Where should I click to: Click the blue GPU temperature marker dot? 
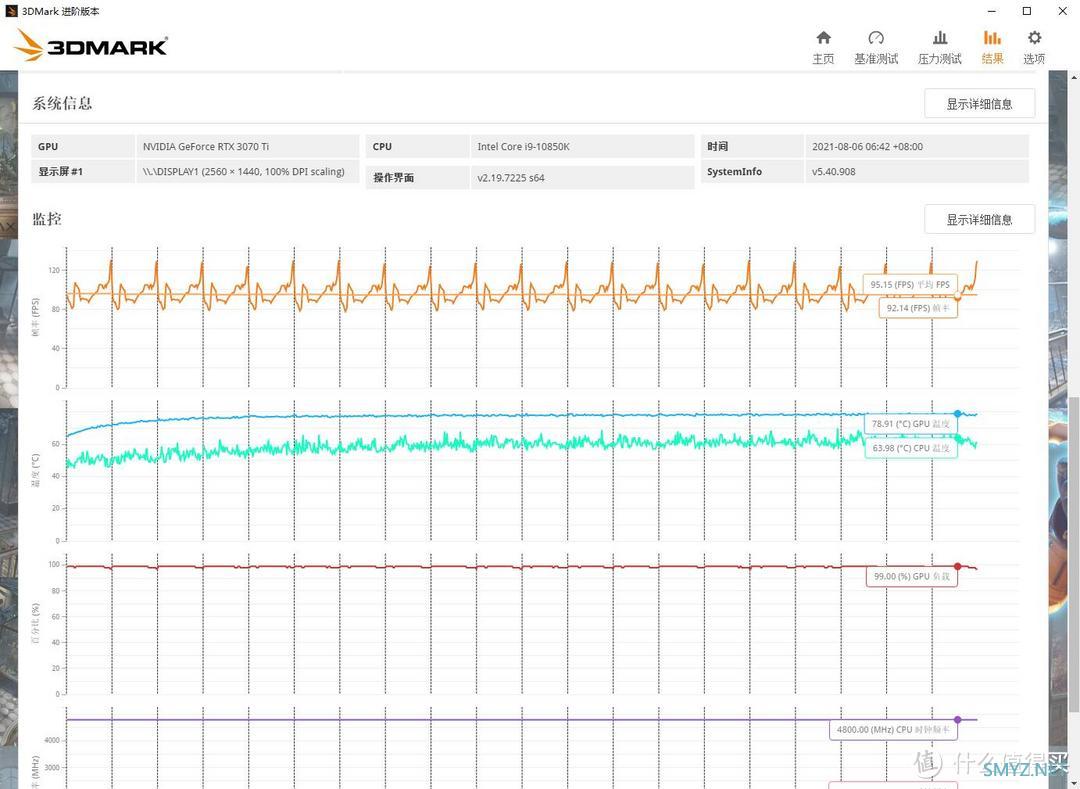[x=957, y=414]
